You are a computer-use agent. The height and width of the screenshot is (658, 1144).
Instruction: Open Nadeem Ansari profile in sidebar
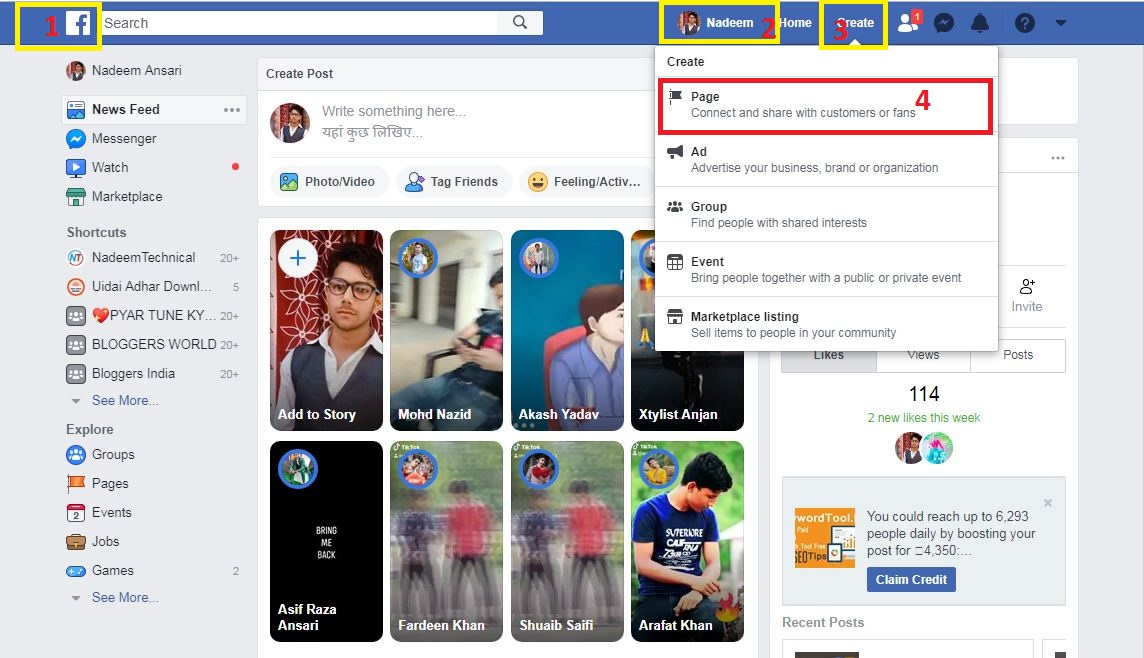pyautogui.click(x=124, y=71)
